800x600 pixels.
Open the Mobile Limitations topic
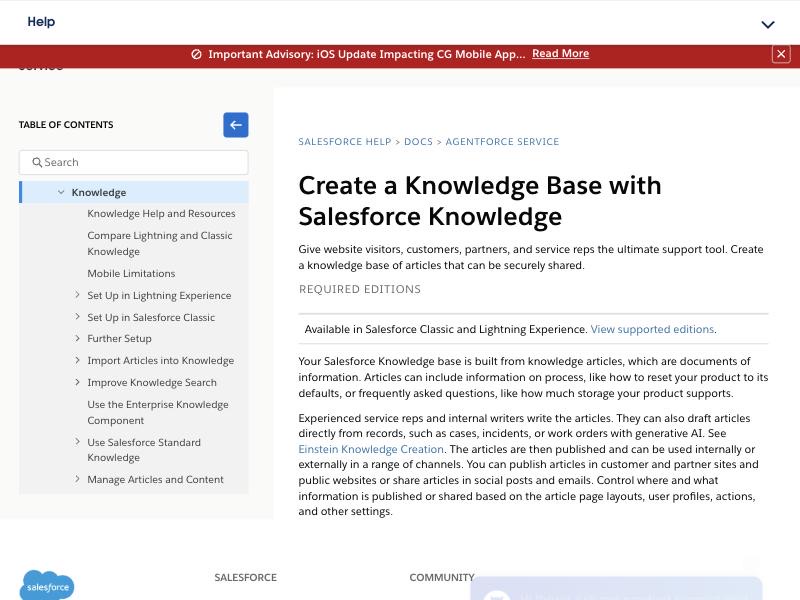tap(131, 273)
